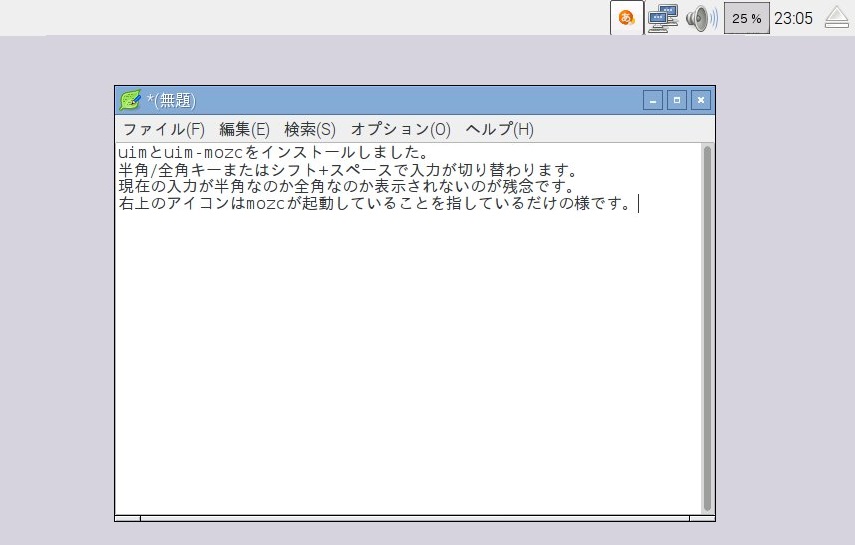The height and width of the screenshot is (545, 855).
Task: Click the line starting with 現在の入力が
Action: (x=346, y=186)
